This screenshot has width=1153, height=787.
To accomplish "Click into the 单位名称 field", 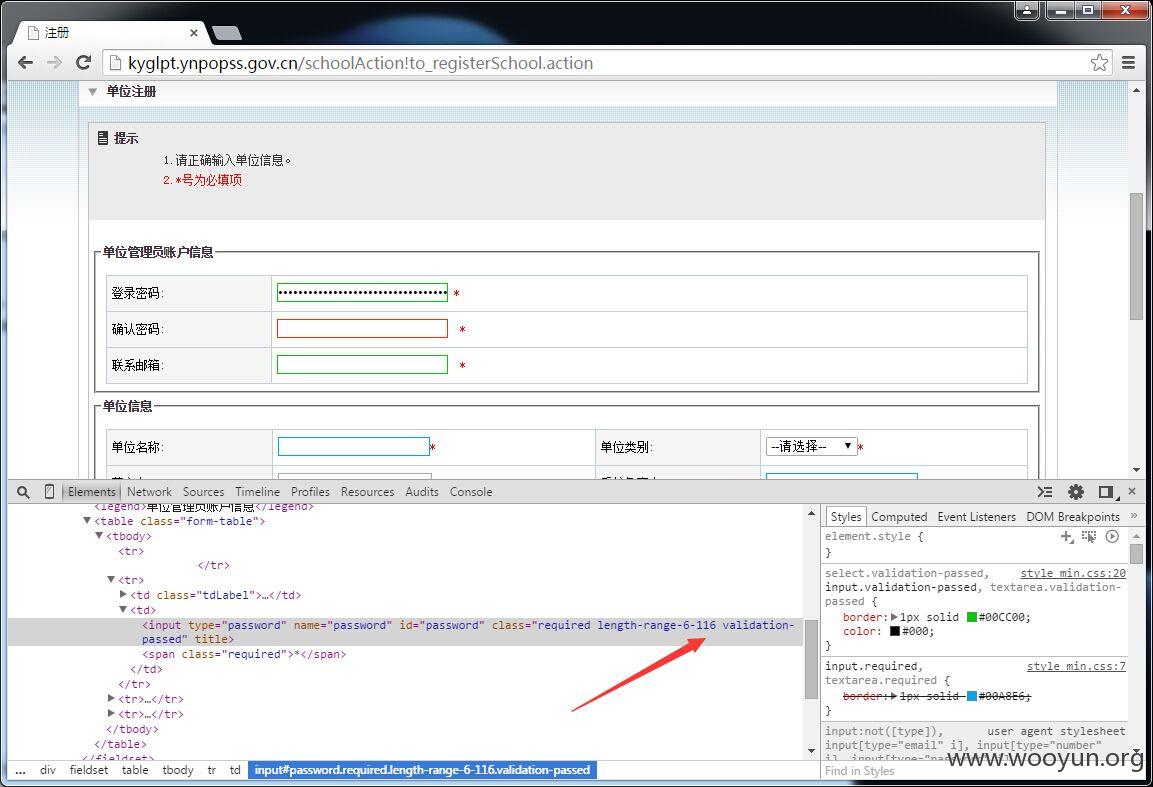I will (x=354, y=446).
